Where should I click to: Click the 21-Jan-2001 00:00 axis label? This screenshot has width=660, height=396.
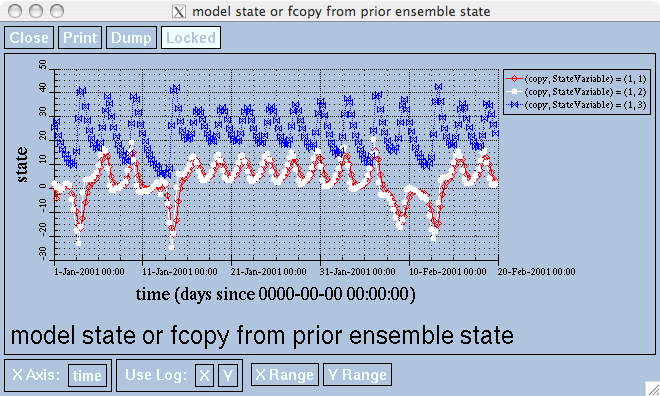[269, 272]
